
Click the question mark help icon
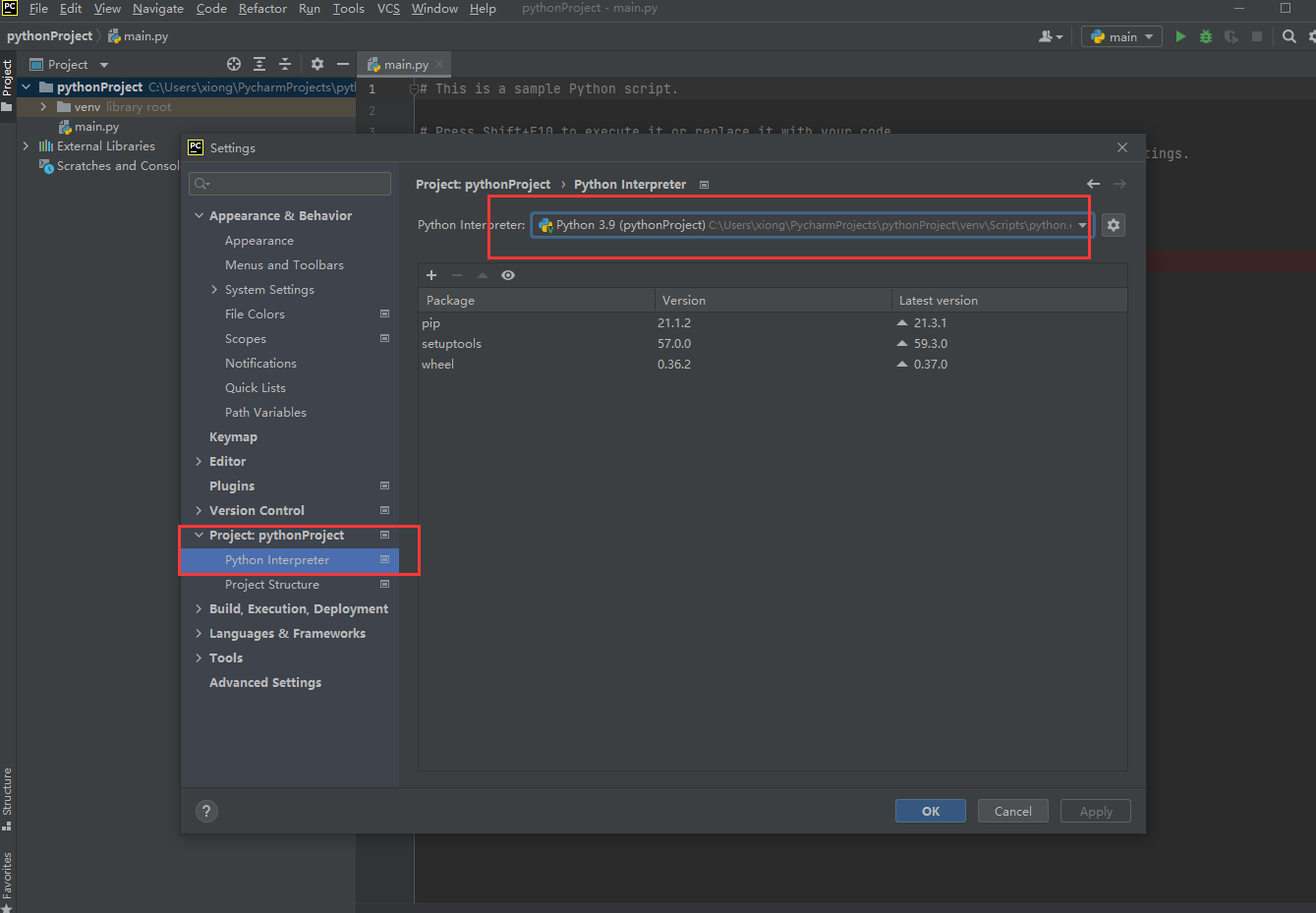point(206,811)
